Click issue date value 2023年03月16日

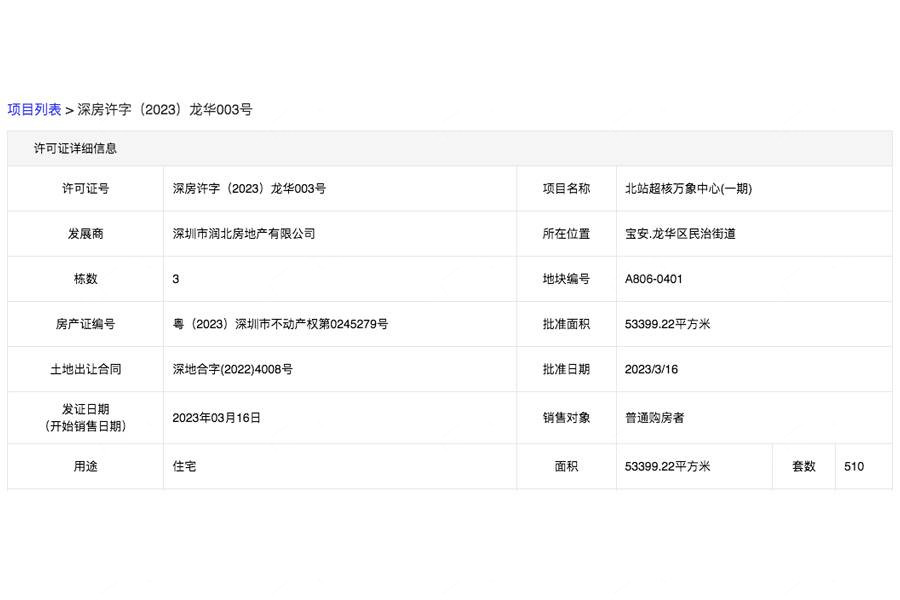(216, 418)
